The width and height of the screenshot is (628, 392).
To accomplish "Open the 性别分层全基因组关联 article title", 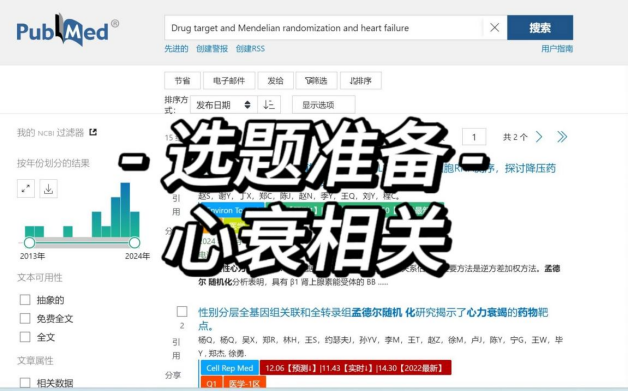I will tap(373, 319).
